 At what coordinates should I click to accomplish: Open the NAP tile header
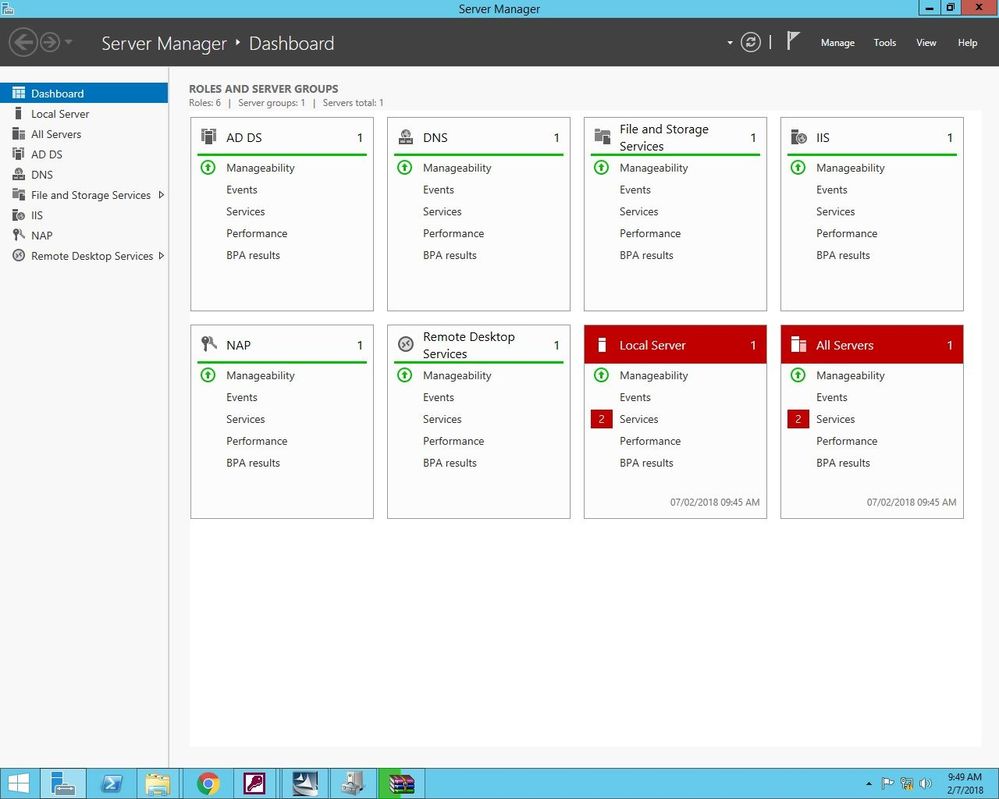click(x=282, y=345)
